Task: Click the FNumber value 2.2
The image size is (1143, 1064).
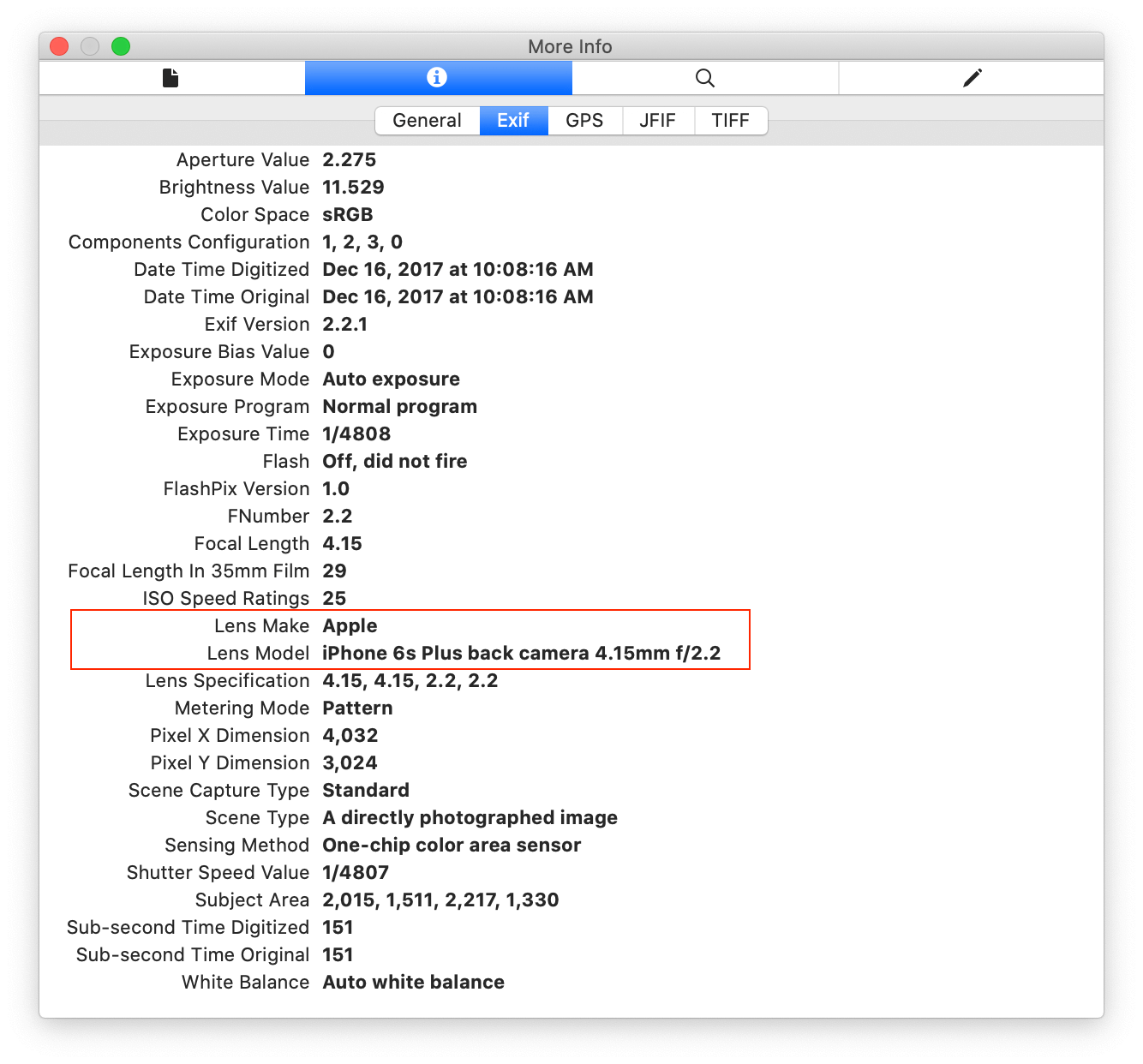Action: coord(338,517)
